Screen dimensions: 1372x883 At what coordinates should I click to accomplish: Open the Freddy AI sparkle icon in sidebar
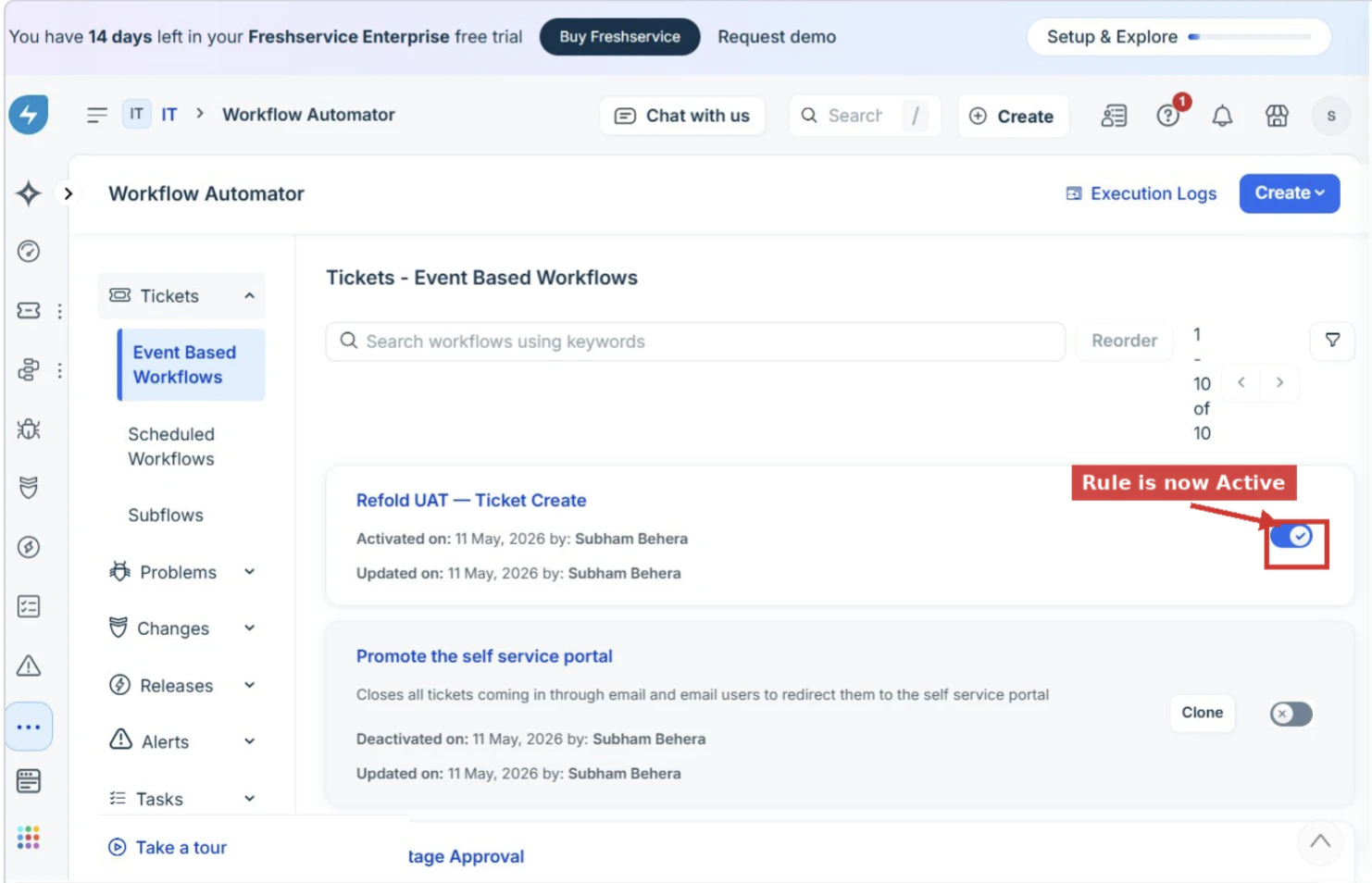click(29, 193)
